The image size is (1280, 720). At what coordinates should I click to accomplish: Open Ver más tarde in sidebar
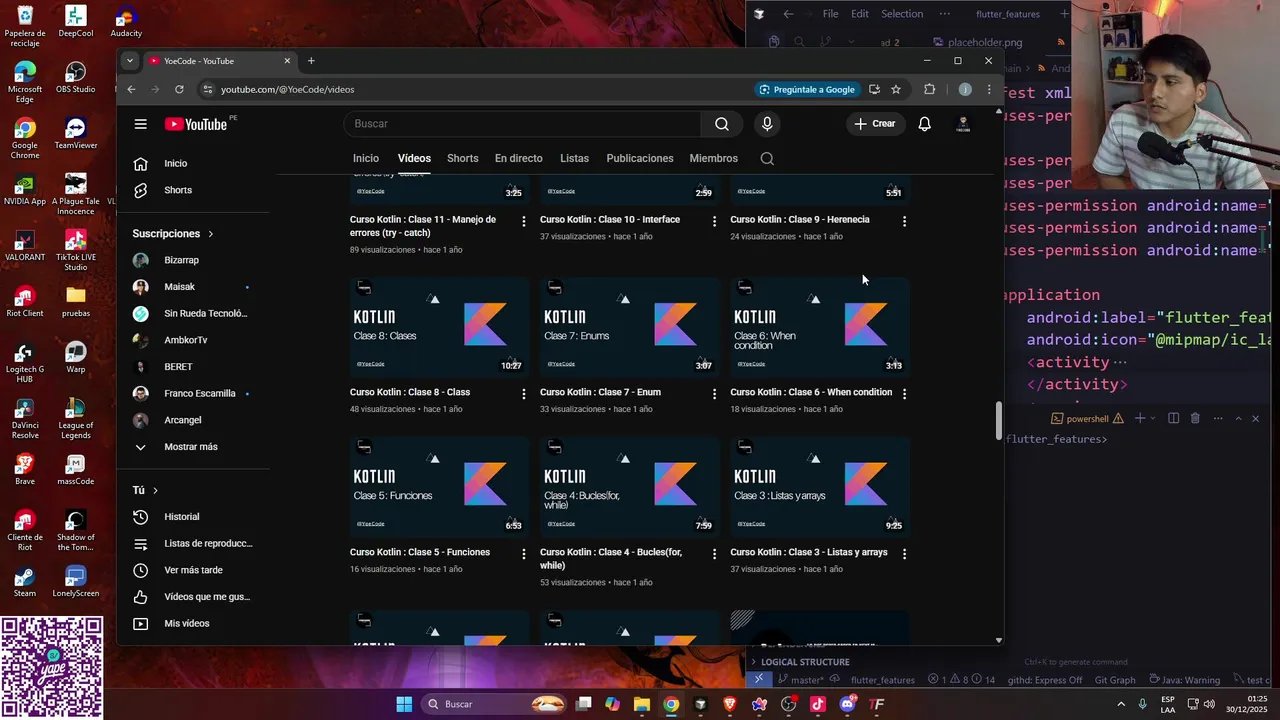pyautogui.click(x=193, y=570)
